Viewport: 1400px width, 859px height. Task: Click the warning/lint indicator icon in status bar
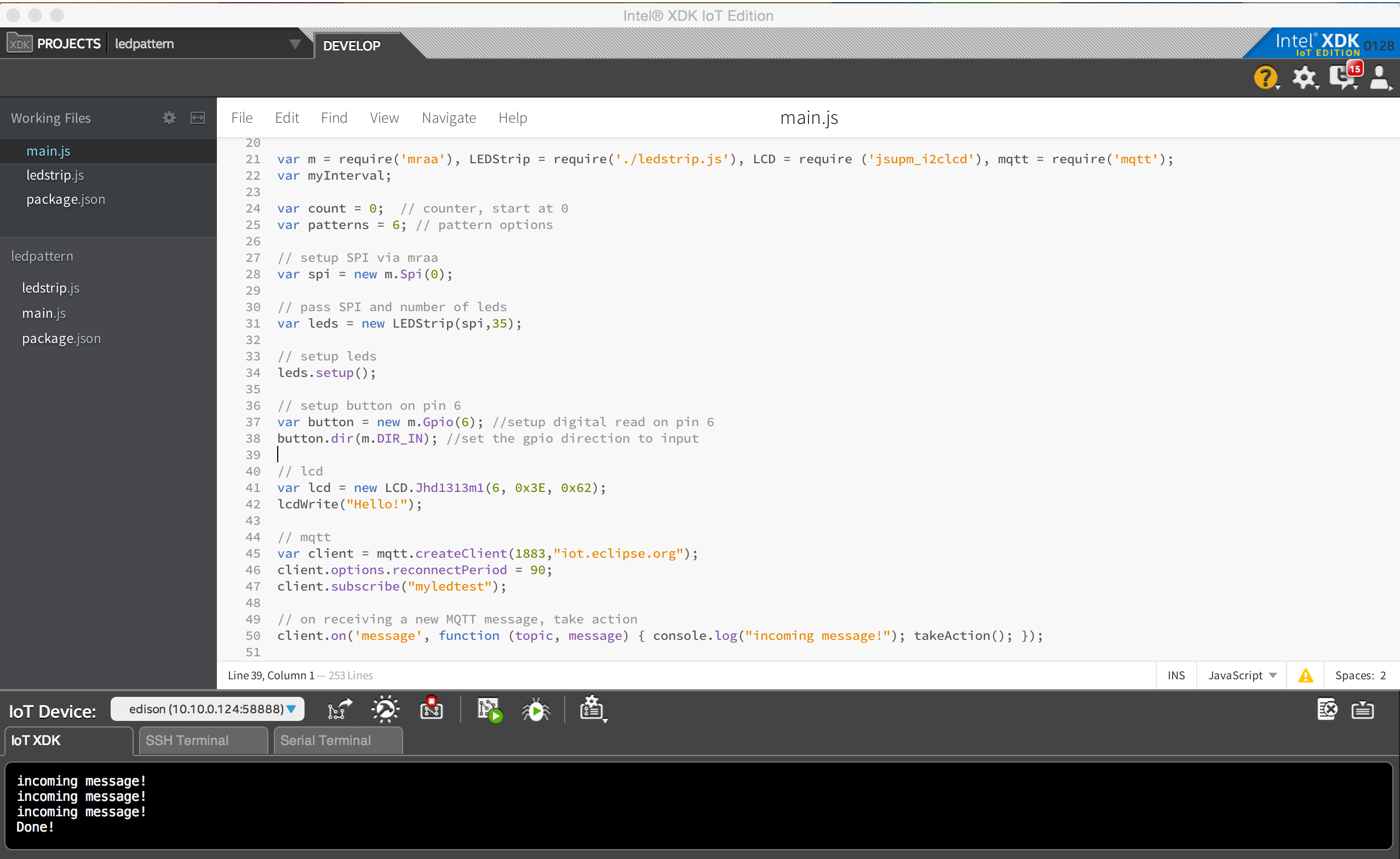coord(1303,675)
